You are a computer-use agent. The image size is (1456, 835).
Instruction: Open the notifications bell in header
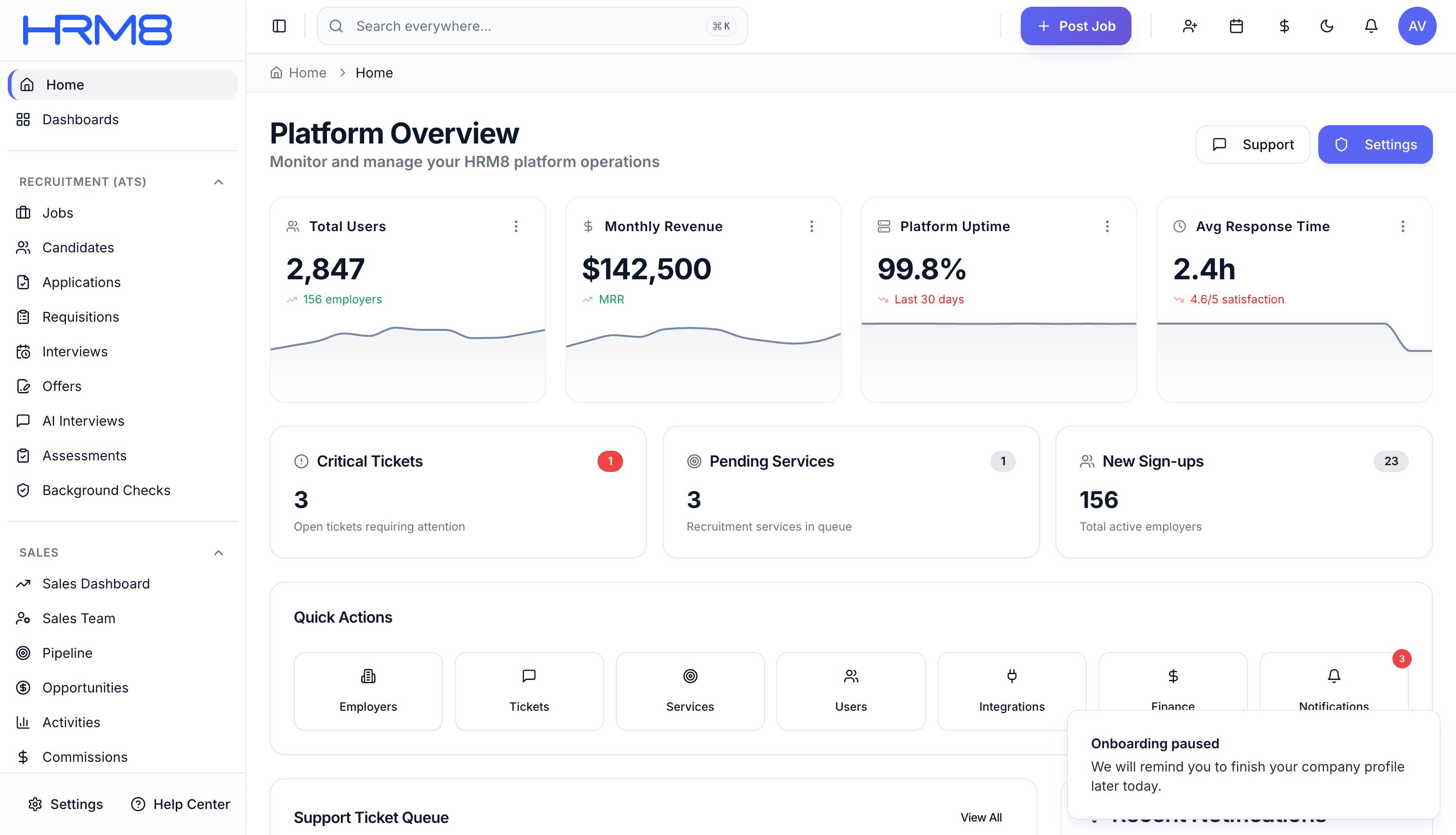(1371, 26)
